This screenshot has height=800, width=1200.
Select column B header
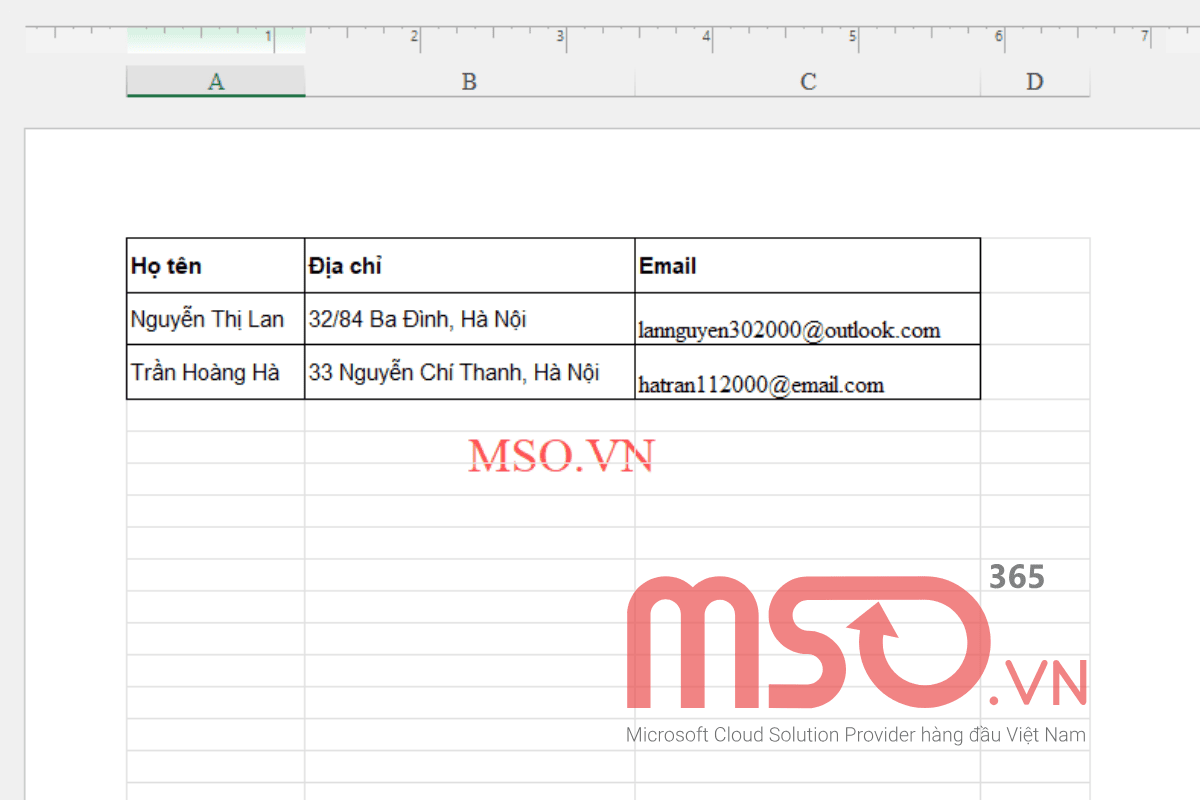468,81
